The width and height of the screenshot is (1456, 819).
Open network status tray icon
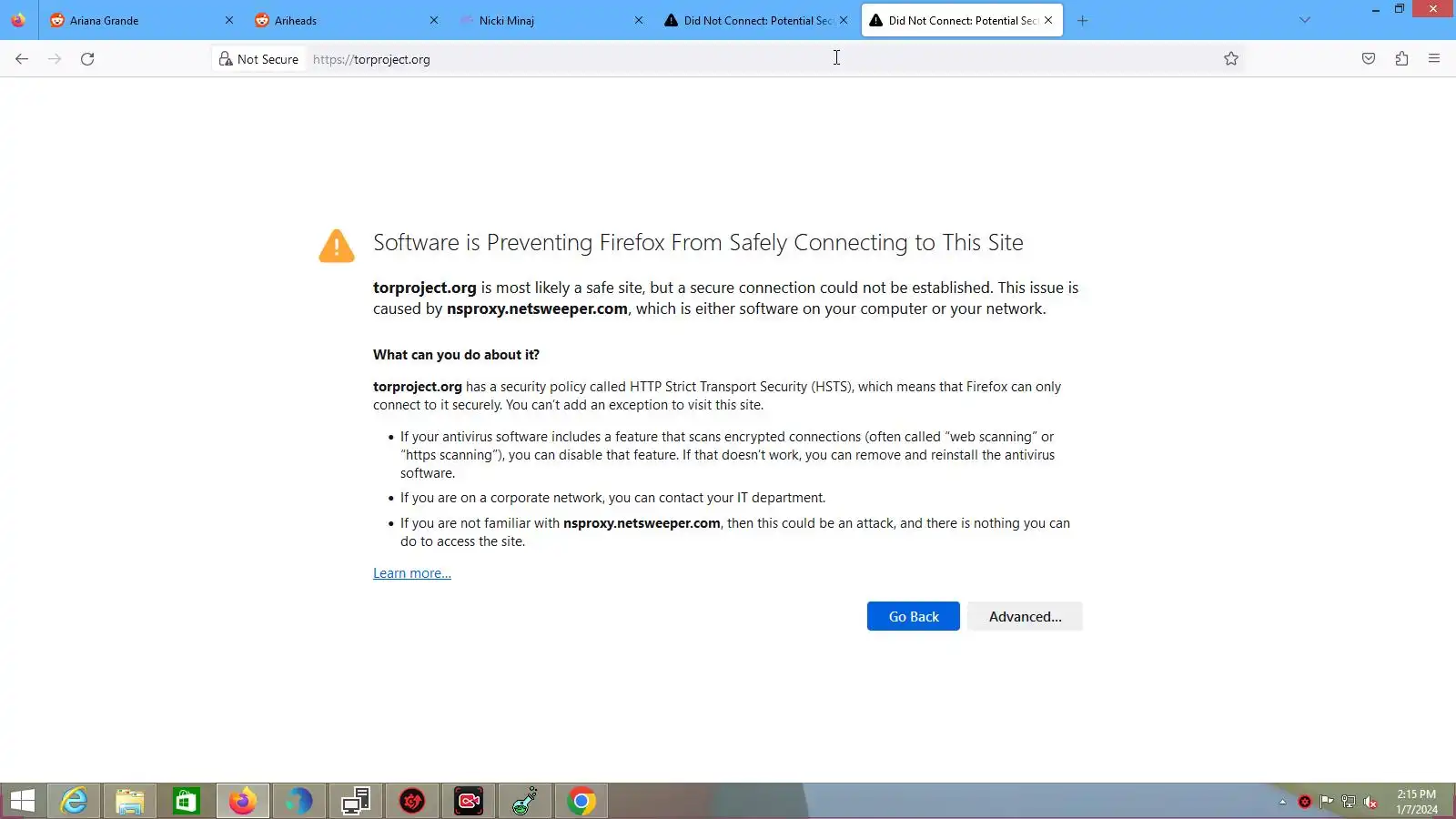pos(1349,802)
